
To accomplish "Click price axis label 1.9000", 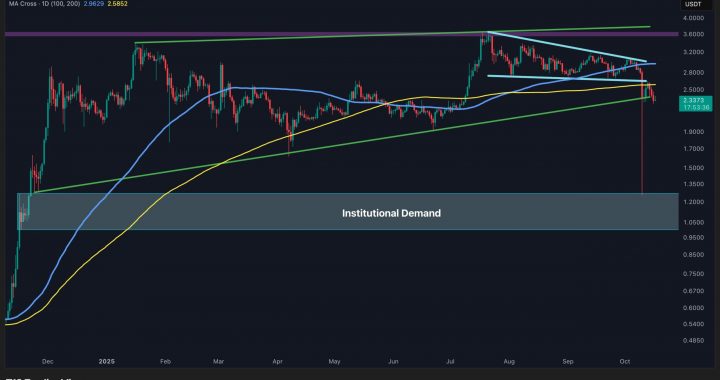I will [x=694, y=132].
